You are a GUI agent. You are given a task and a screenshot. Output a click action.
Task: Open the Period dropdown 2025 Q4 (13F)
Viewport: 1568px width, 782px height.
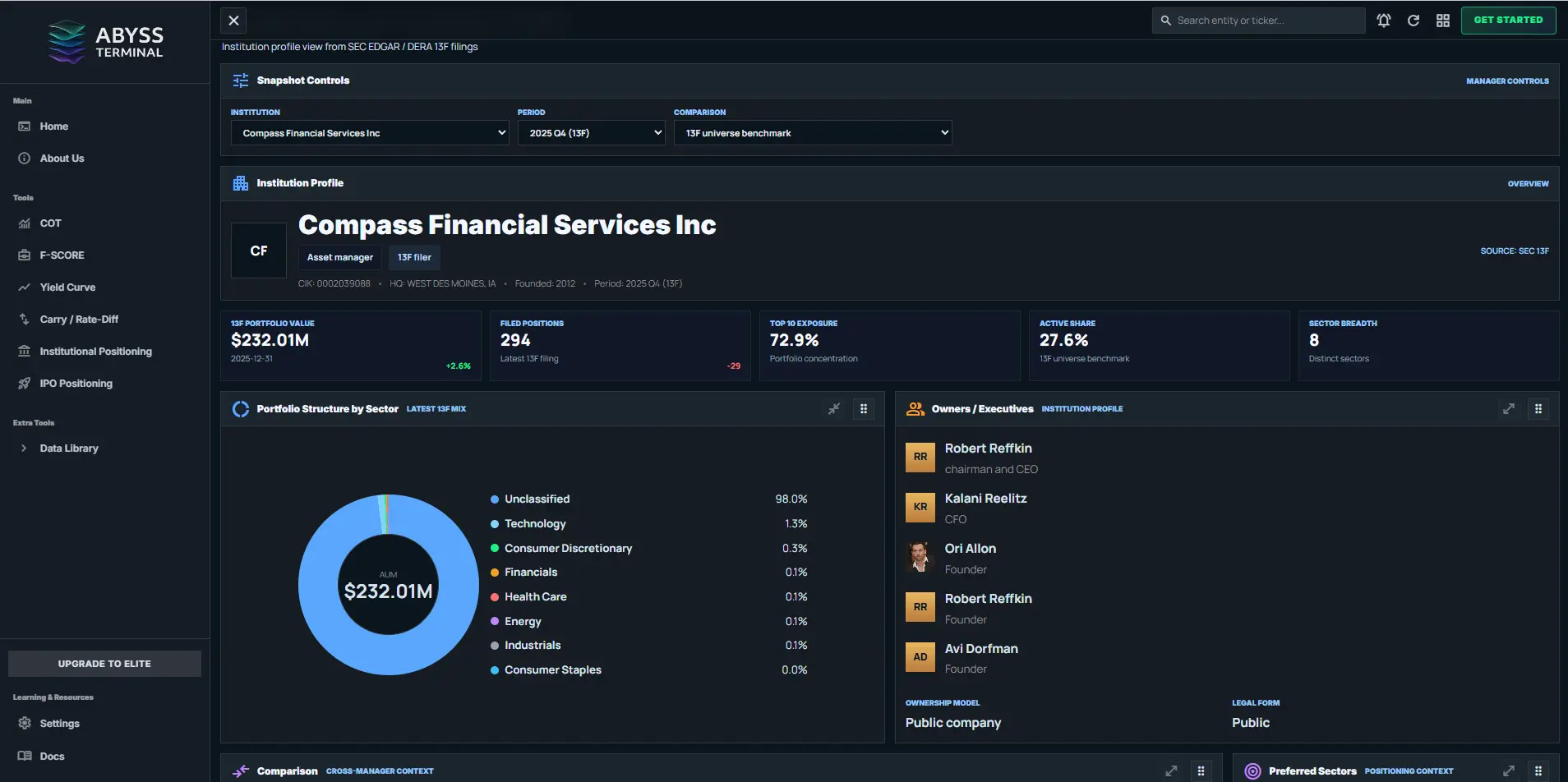(591, 133)
